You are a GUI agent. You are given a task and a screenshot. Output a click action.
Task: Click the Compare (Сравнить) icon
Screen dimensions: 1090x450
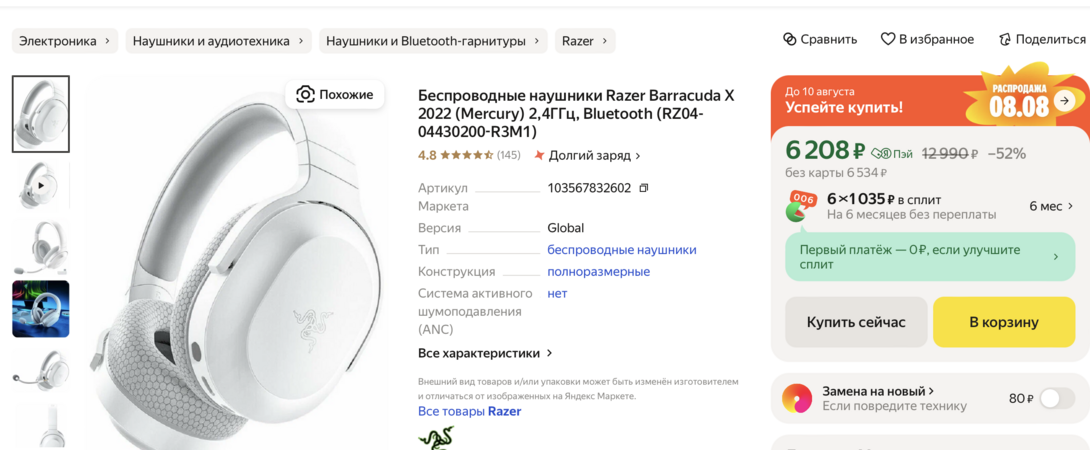coord(789,40)
